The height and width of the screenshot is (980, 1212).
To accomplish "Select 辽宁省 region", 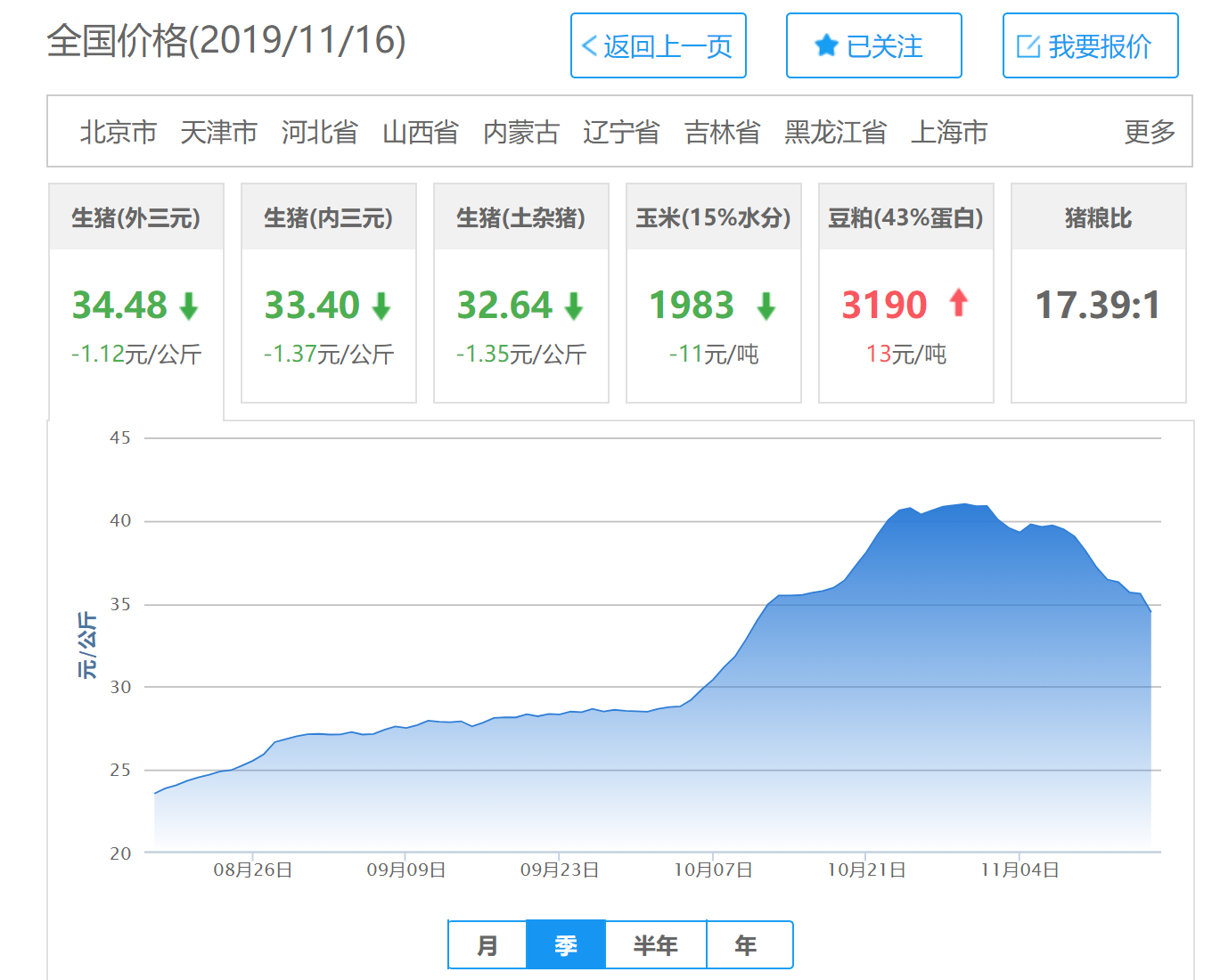I will (622, 132).
